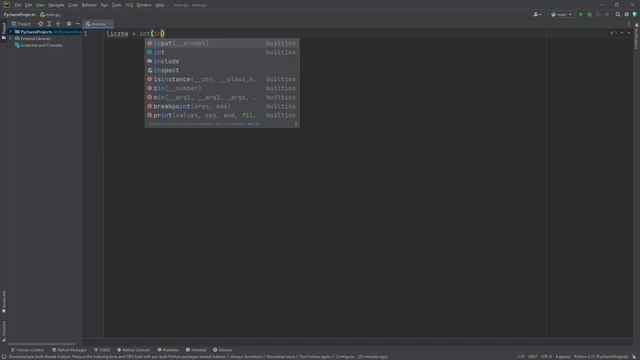Open the VCS menu

click(129, 5)
